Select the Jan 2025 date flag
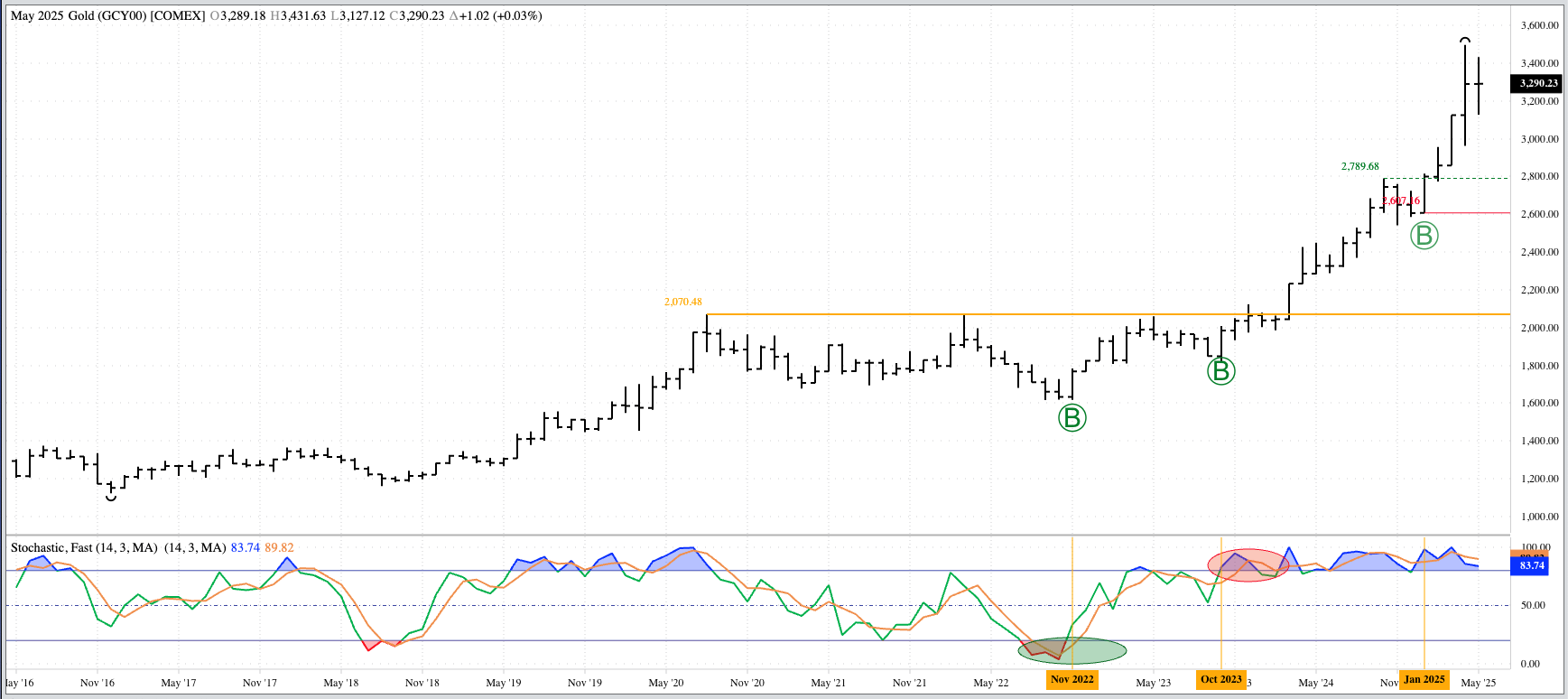 (x=1424, y=679)
